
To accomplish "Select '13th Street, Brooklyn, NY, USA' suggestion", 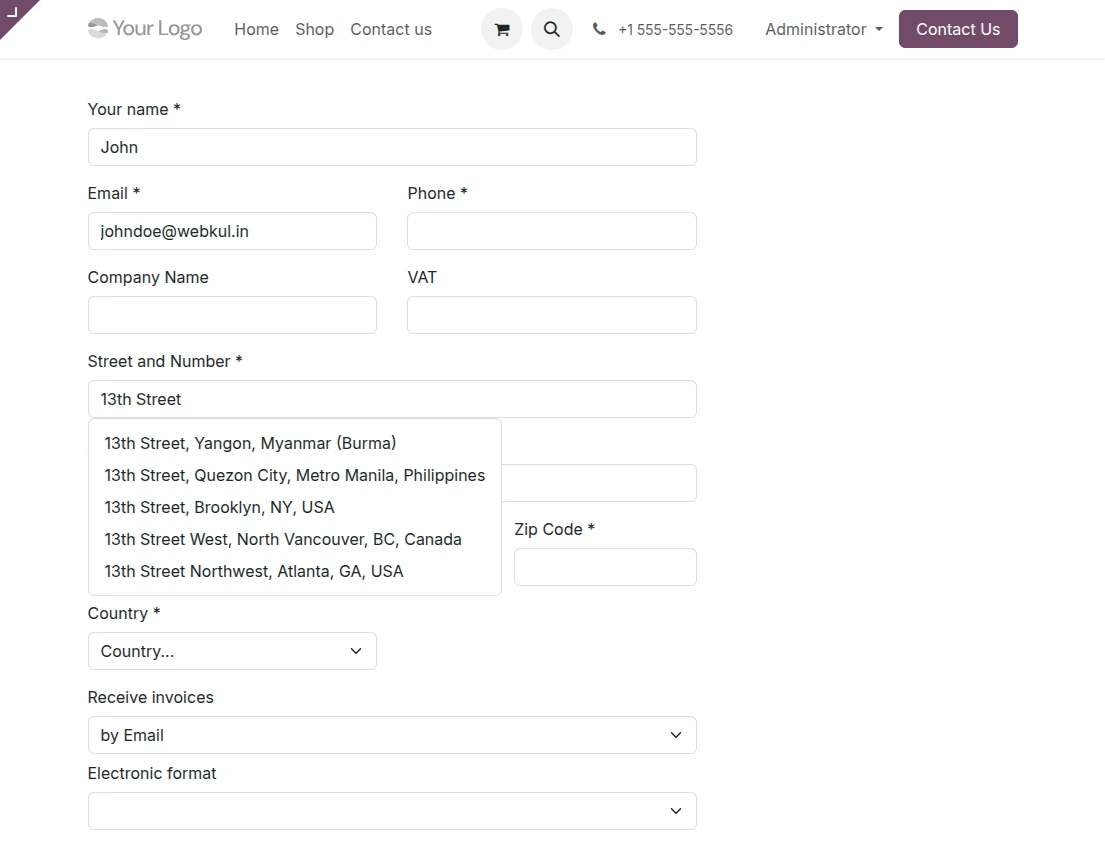I will coord(219,507).
